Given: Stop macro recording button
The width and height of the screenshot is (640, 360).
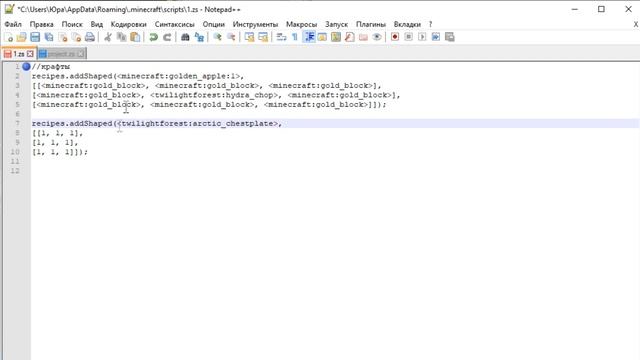Looking at the screenshot, I should click(x=408, y=37).
